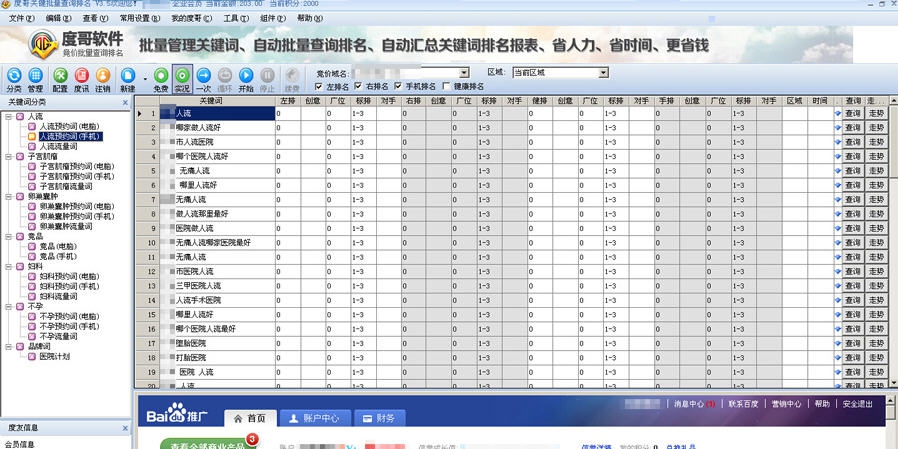Viewport: 898px width, 449px height.
Task: Switch to the 财务 tab
Action: pos(380,418)
